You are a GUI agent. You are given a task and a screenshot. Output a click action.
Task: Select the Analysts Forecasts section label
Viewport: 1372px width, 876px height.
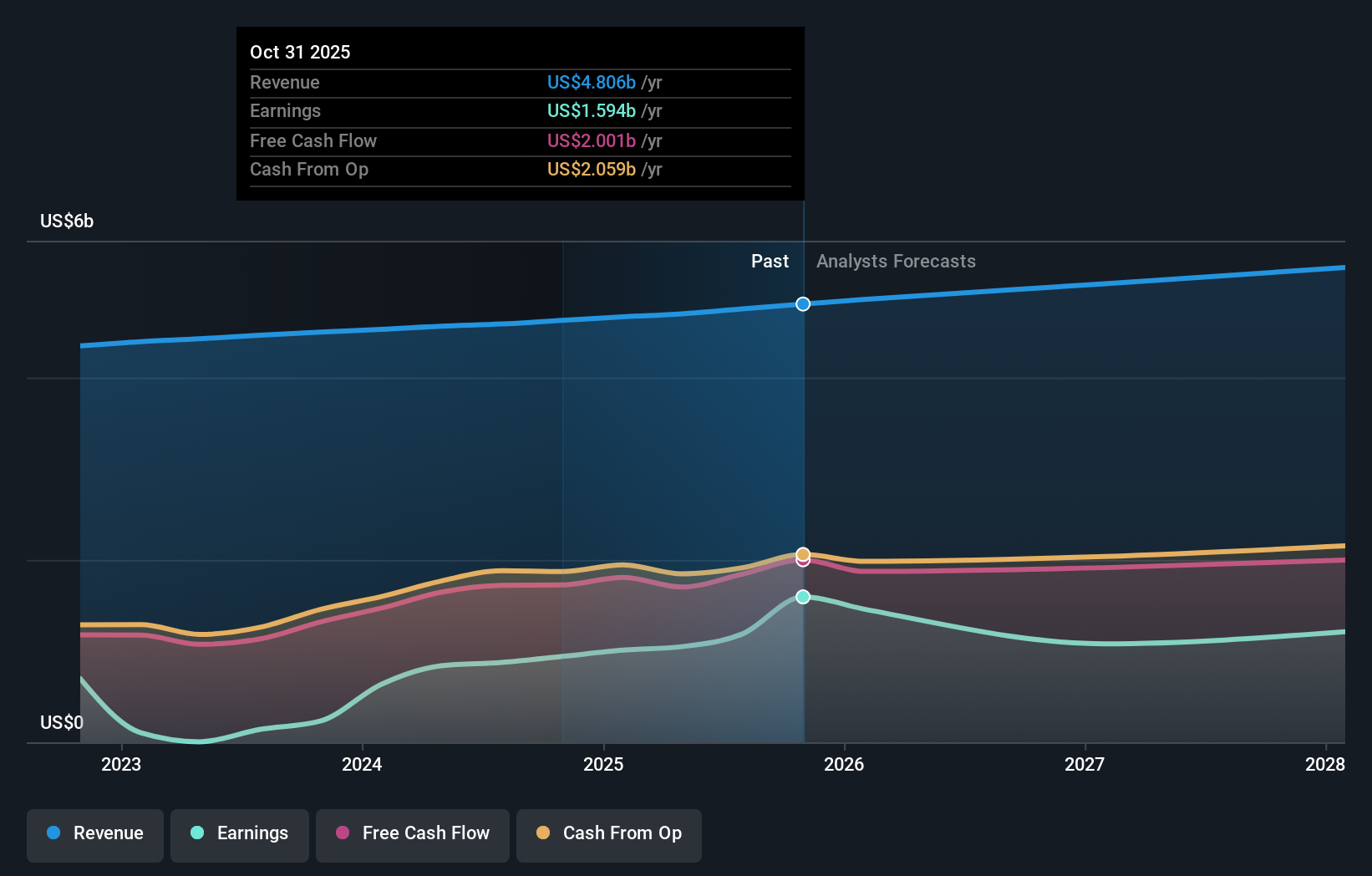[895, 261]
